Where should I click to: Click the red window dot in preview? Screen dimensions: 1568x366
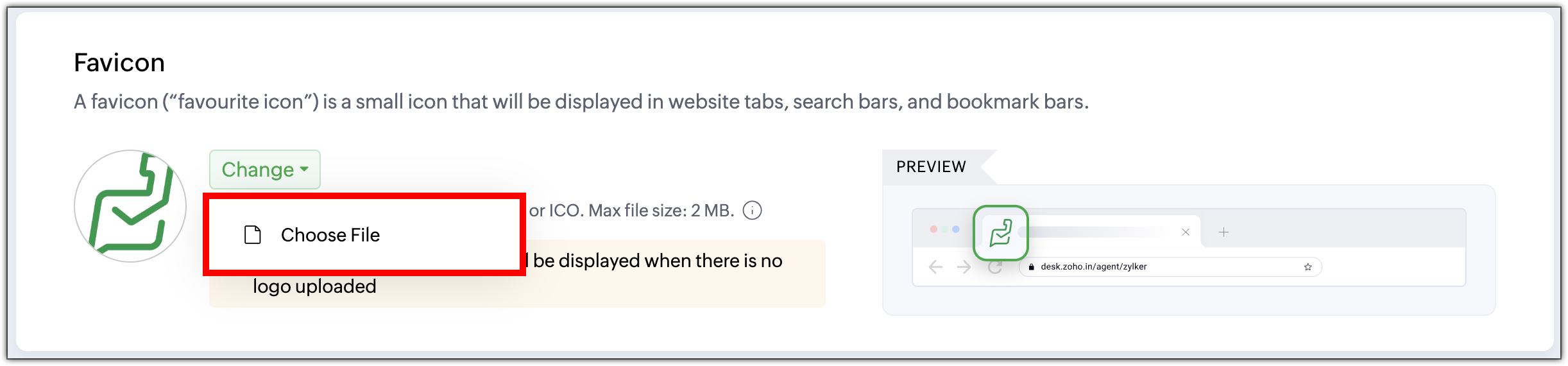933,229
